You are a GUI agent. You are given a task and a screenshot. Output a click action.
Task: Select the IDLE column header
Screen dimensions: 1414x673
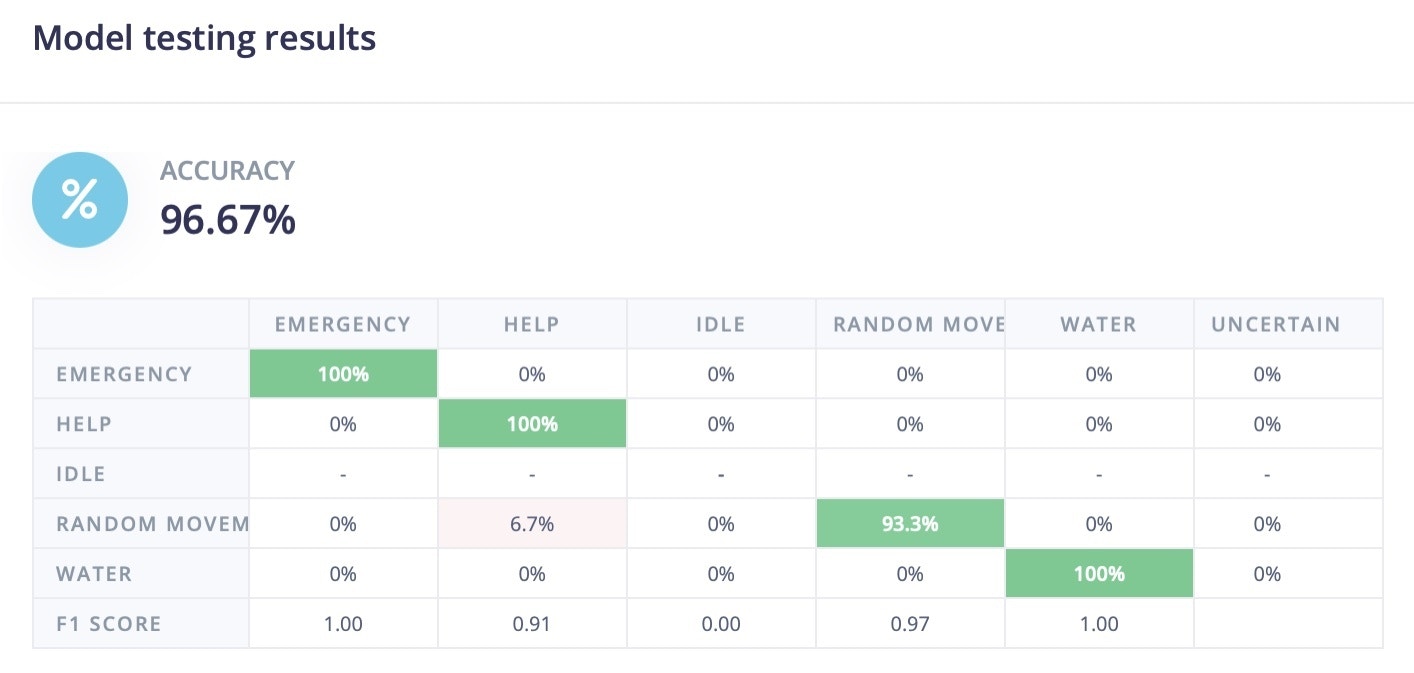click(721, 324)
